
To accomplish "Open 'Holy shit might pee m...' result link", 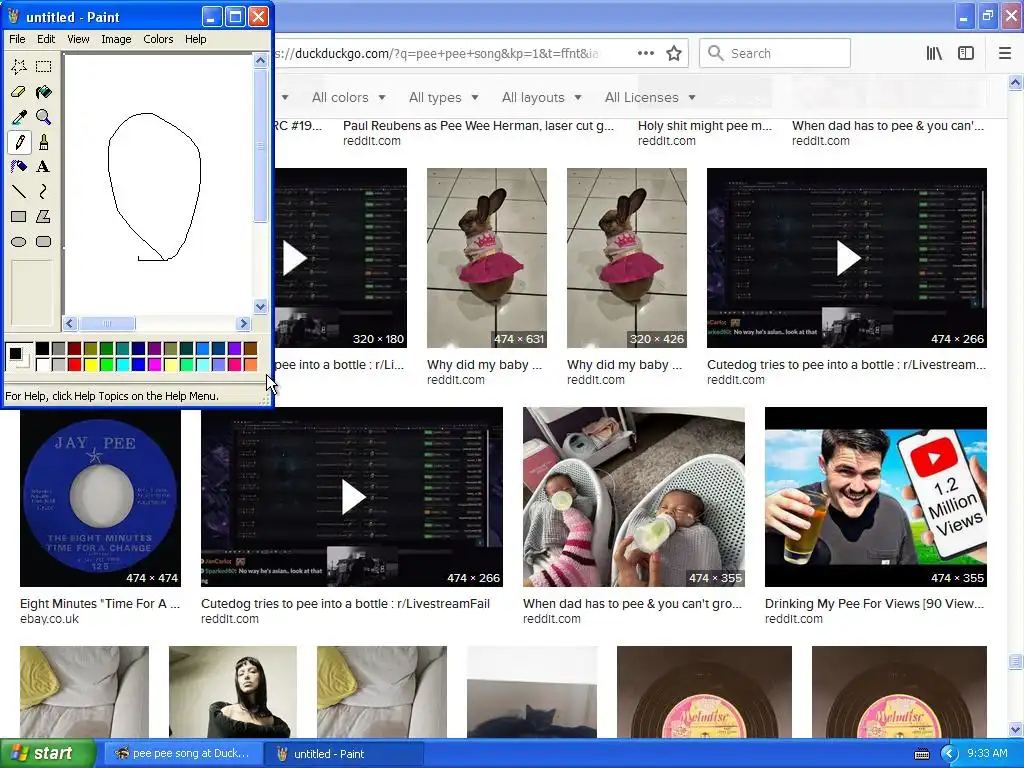I will 705,125.
